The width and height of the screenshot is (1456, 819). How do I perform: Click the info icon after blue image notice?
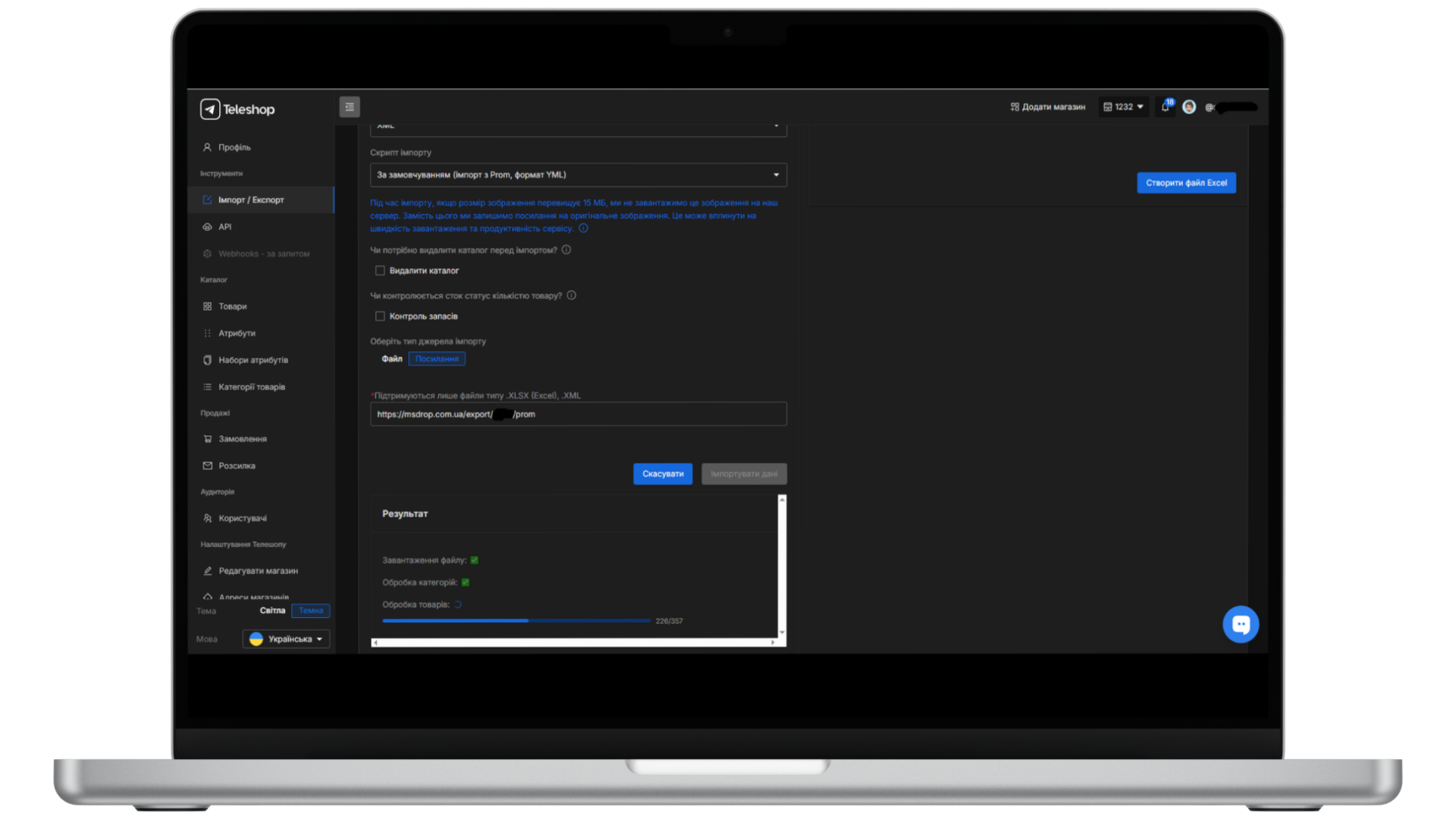[x=583, y=228]
